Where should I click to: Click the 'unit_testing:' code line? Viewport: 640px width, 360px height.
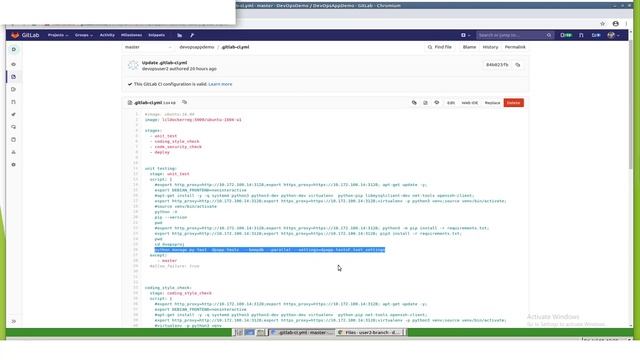(x=160, y=169)
